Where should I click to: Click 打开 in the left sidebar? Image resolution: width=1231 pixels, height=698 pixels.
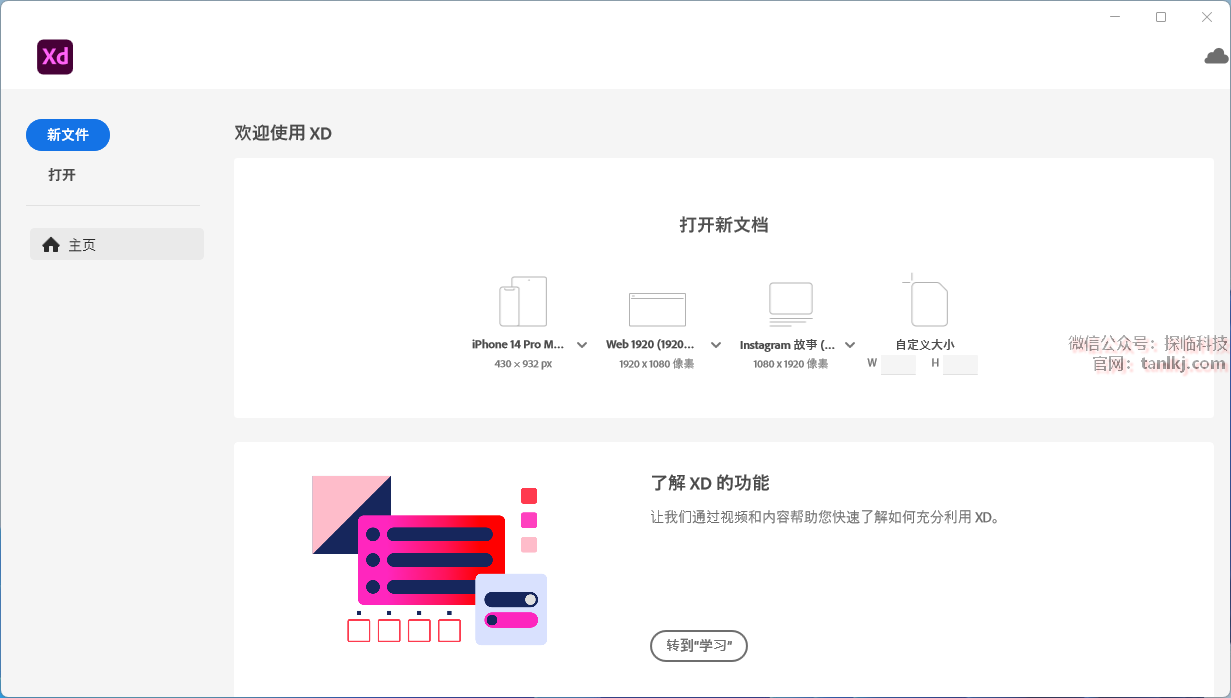pyautogui.click(x=62, y=175)
